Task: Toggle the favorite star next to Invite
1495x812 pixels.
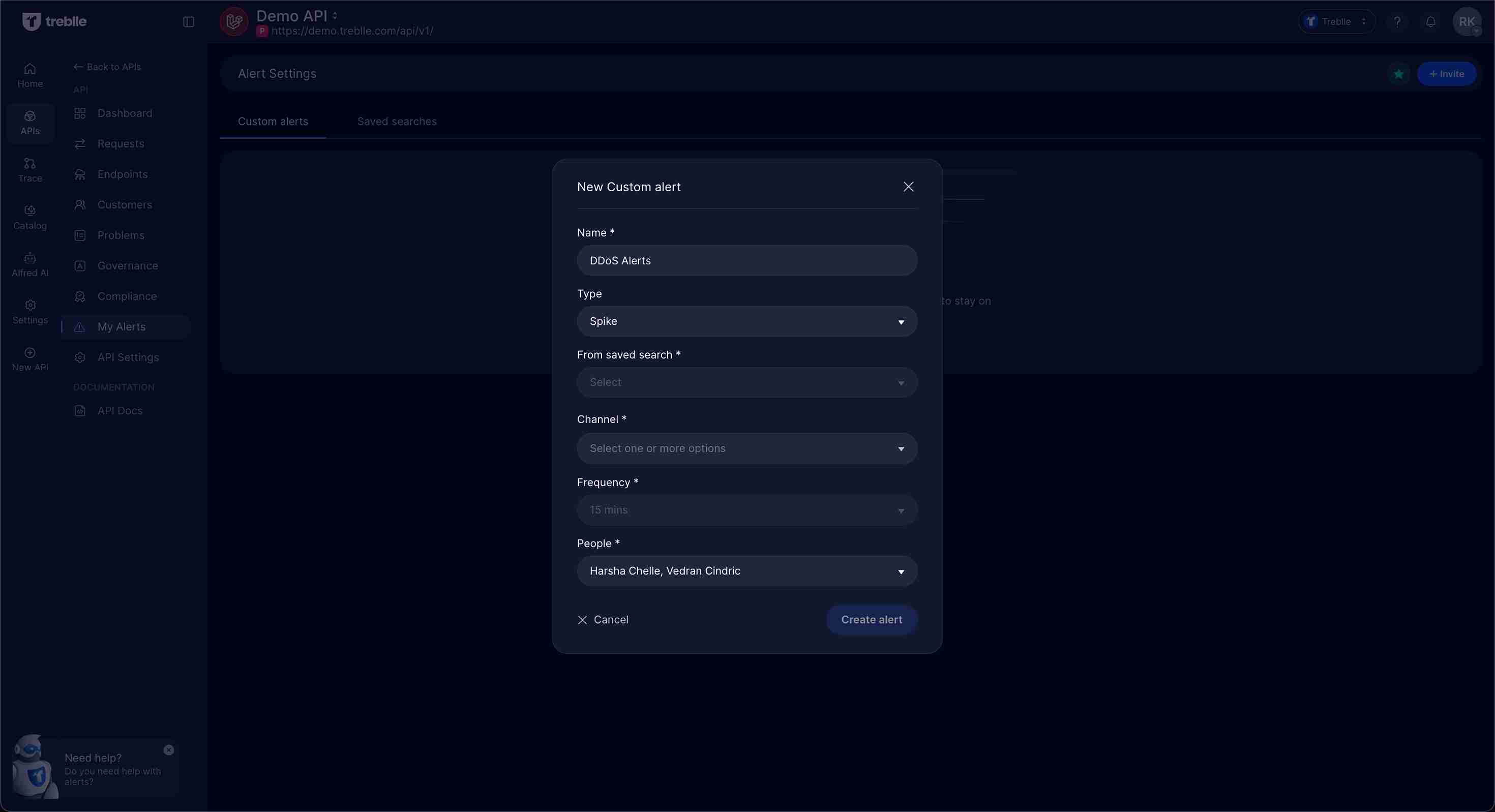Action: (x=1399, y=74)
